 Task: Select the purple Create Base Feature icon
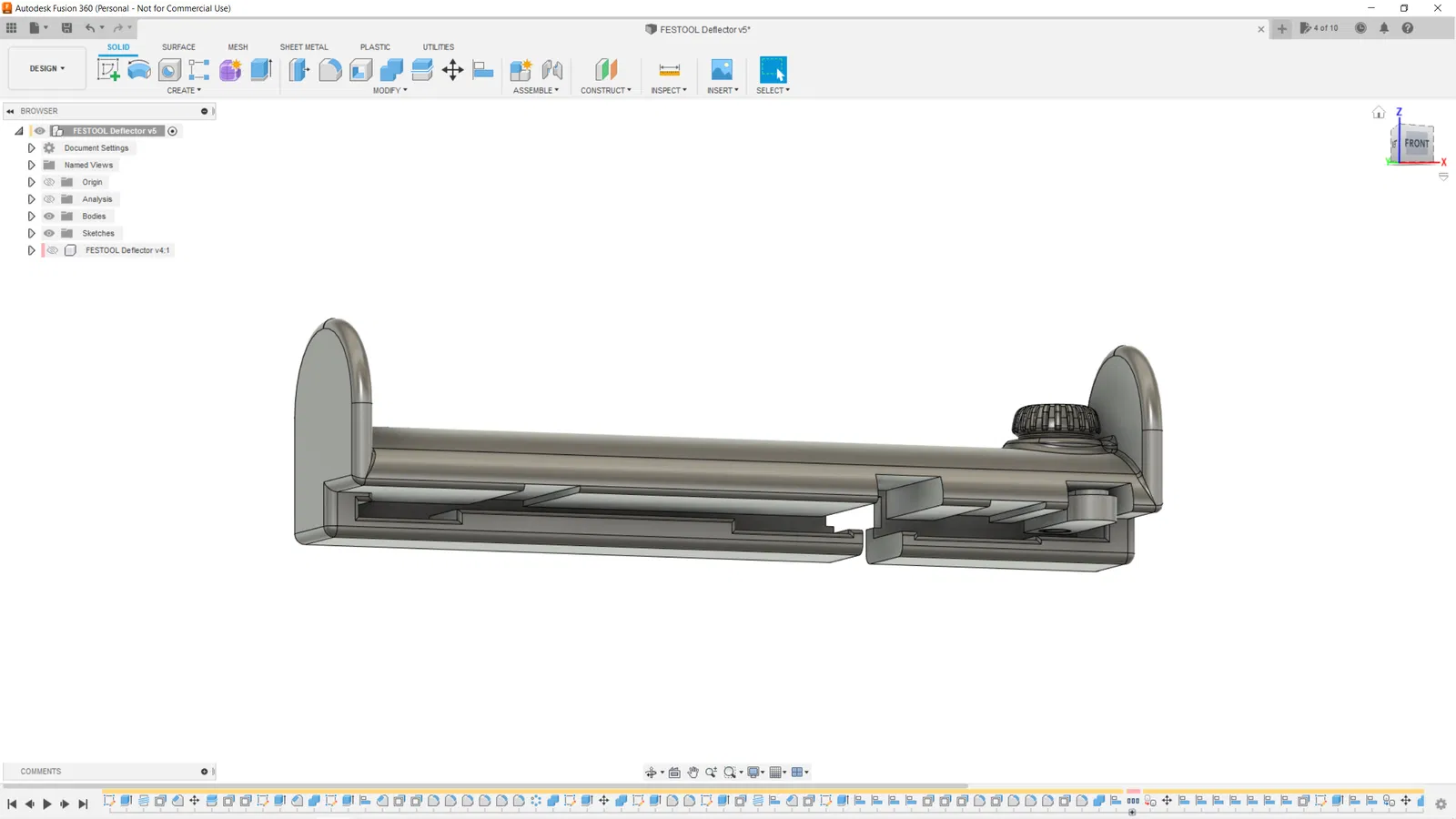coord(230,70)
